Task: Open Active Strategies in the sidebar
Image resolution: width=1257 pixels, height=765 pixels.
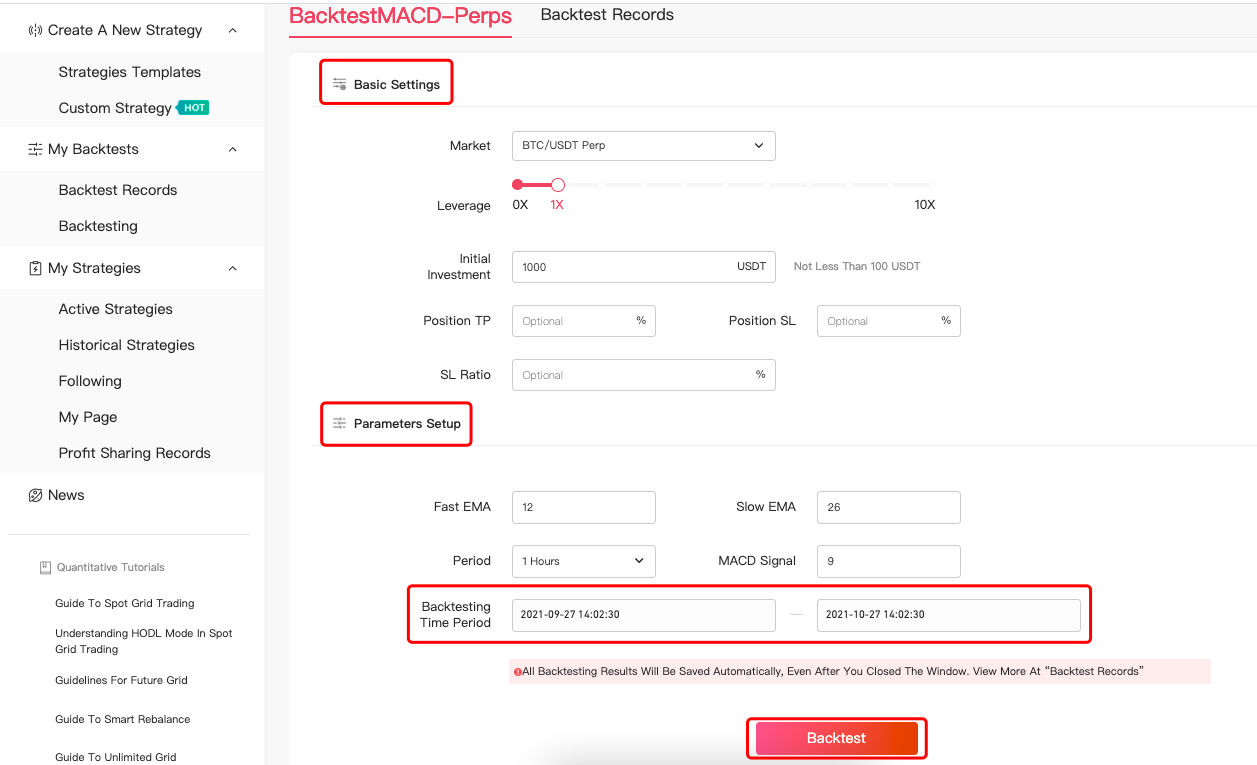Action: pos(115,309)
